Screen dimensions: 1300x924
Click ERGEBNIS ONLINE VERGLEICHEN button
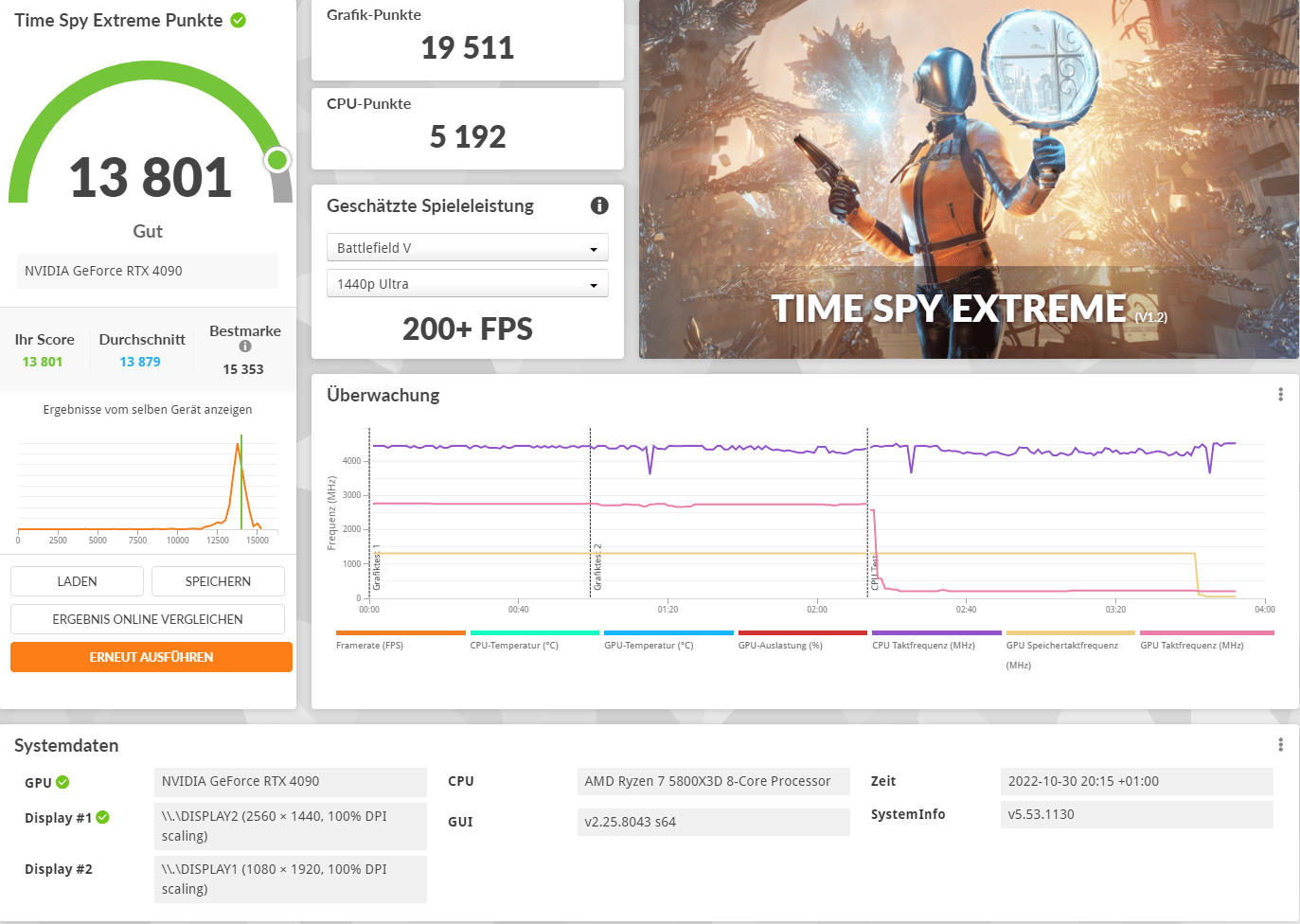(148, 619)
